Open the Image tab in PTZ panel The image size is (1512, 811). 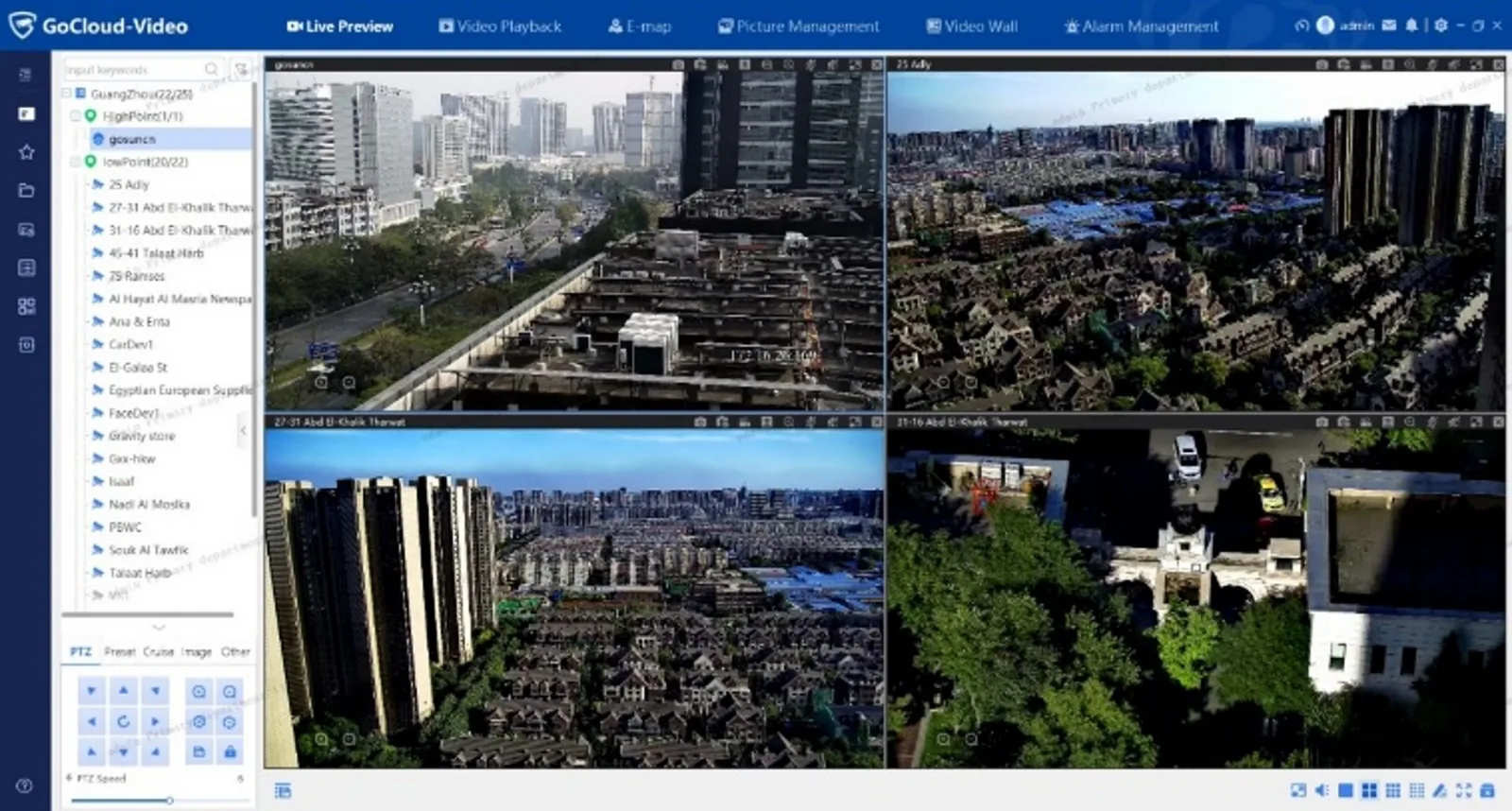[x=197, y=652]
